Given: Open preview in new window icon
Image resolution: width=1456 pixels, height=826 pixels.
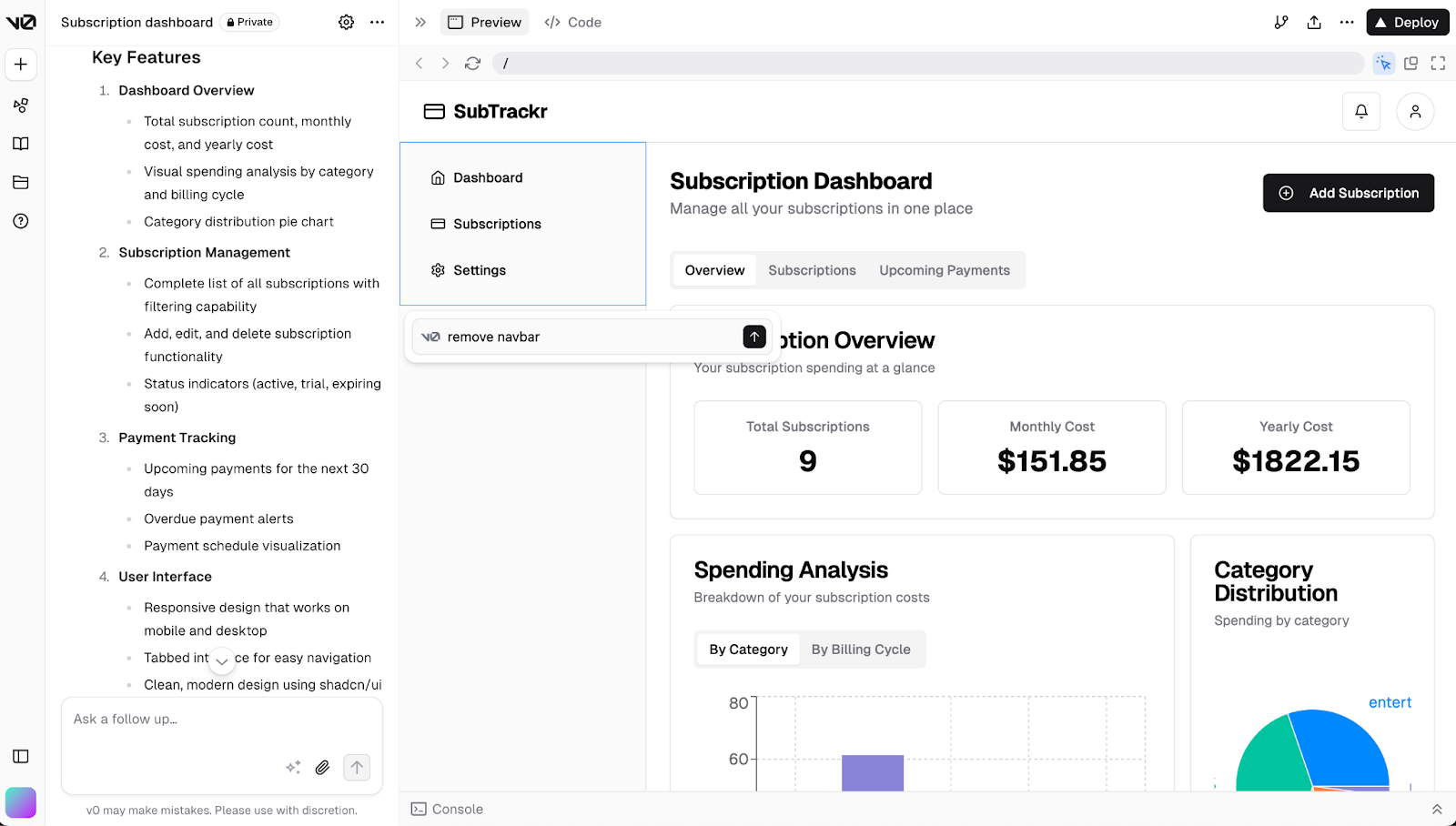Looking at the screenshot, I should pyautogui.click(x=1410, y=63).
